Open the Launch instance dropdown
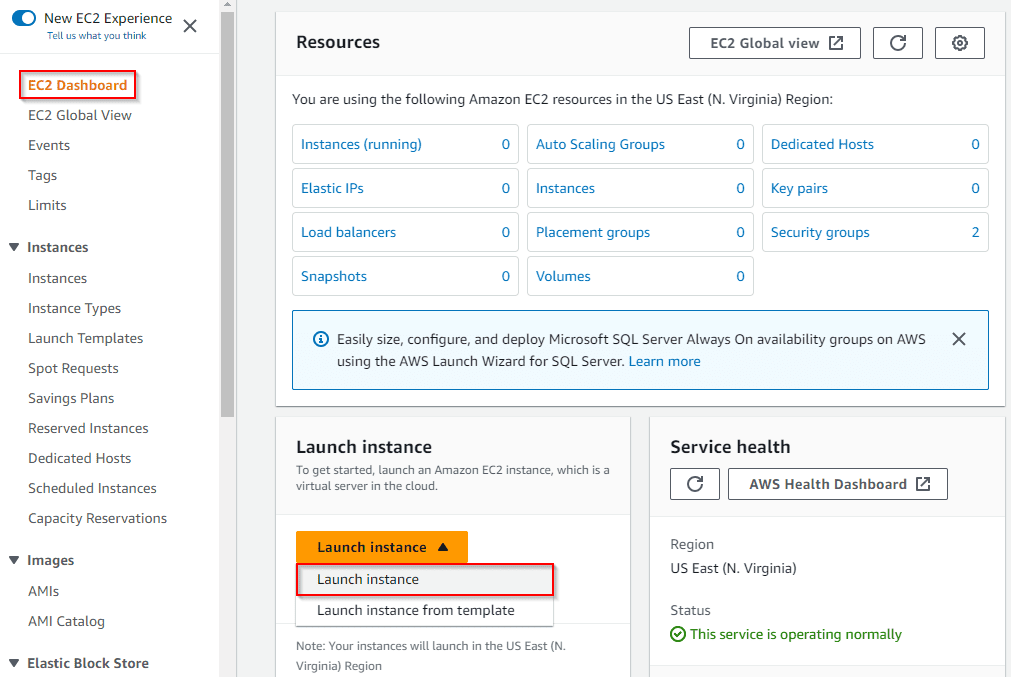 click(381, 547)
